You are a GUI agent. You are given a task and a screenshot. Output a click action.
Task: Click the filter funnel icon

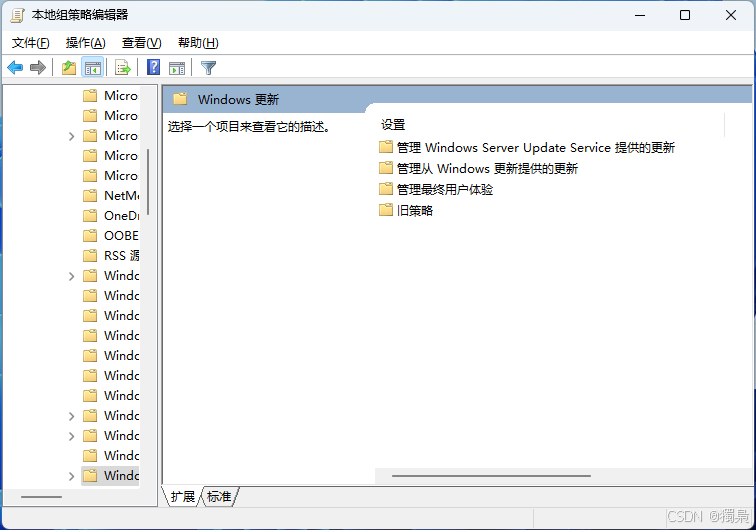pos(208,68)
